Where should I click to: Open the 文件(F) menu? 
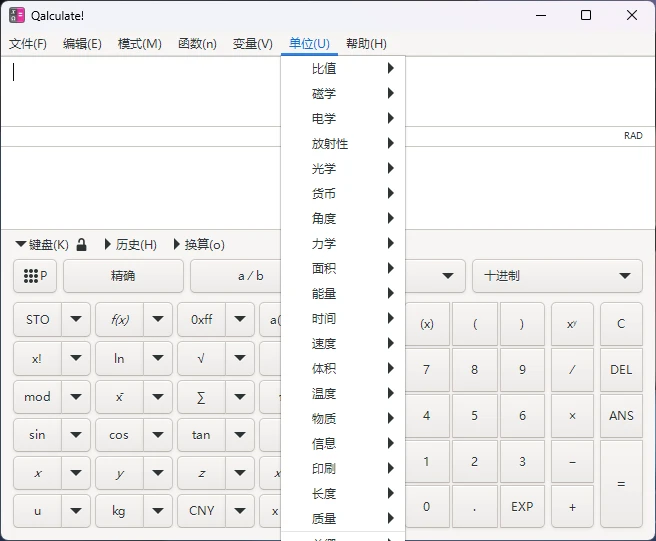tap(28, 44)
